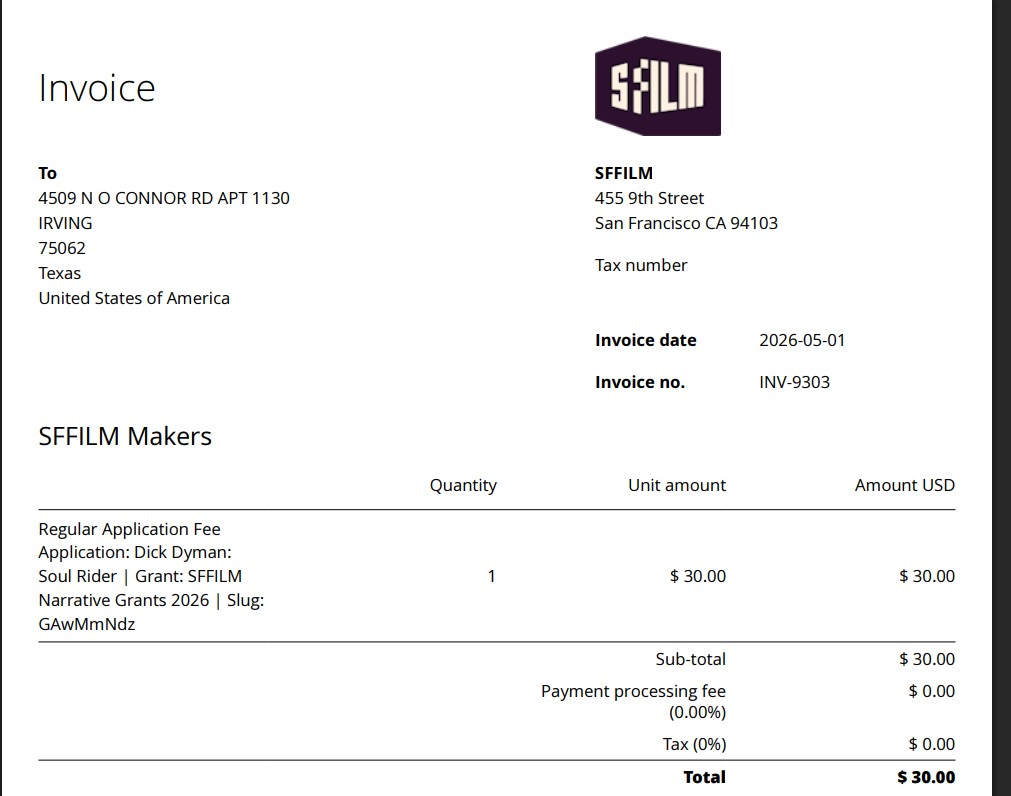
Task: Click the invoice number INV-9303
Action: pyautogui.click(x=794, y=382)
